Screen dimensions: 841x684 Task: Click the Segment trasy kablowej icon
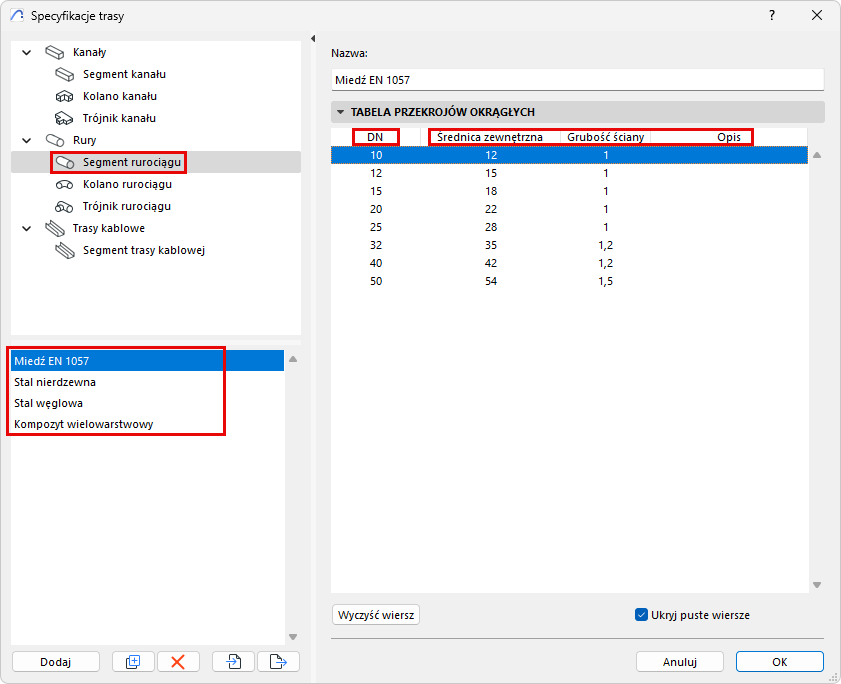(65, 250)
